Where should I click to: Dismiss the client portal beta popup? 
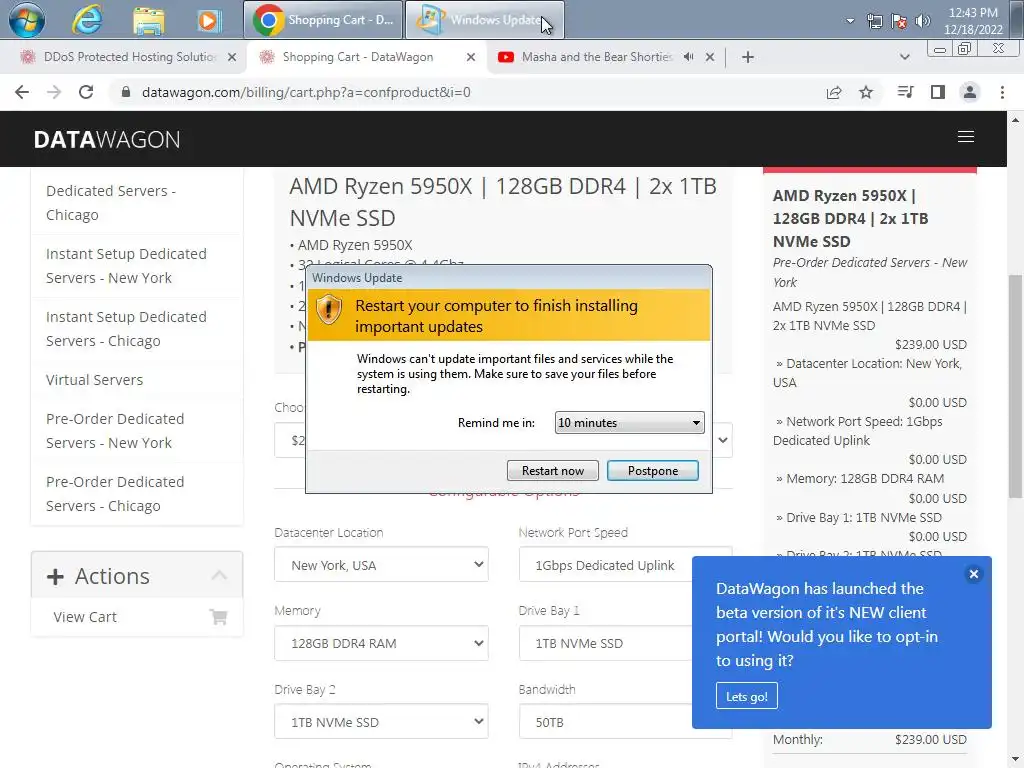coord(974,574)
